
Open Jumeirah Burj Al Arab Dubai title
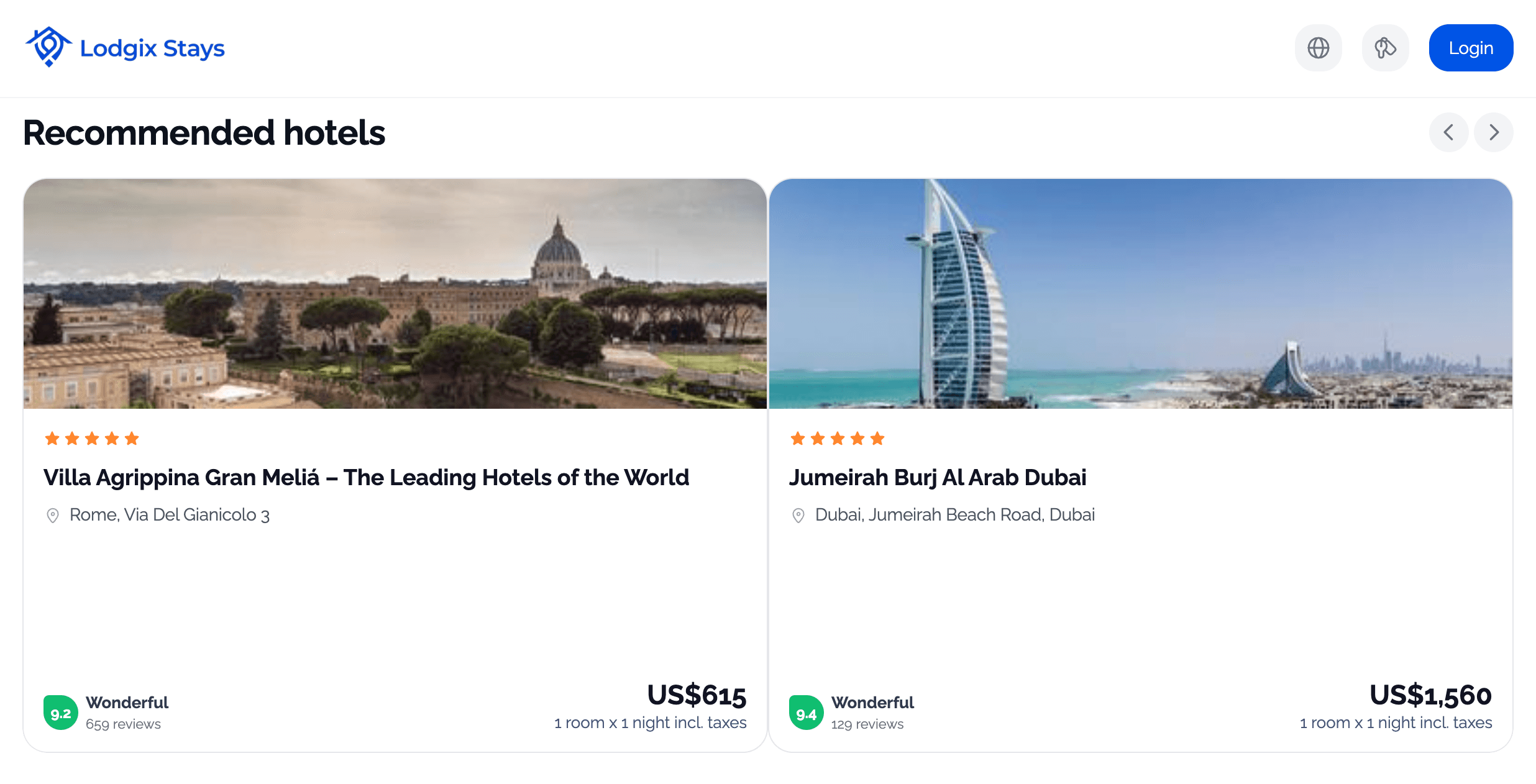938,478
